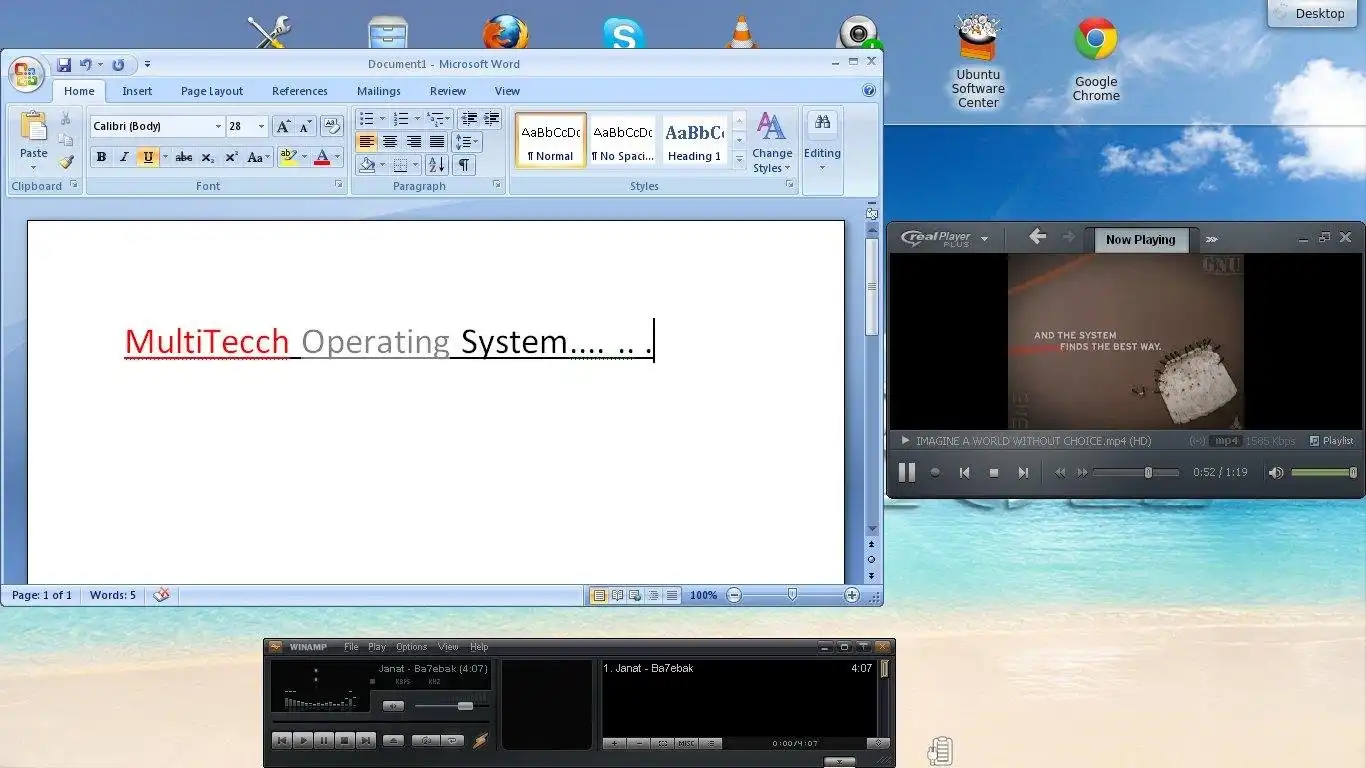Open the Font dialog launcher
1366x768 pixels.
(339, 185)
